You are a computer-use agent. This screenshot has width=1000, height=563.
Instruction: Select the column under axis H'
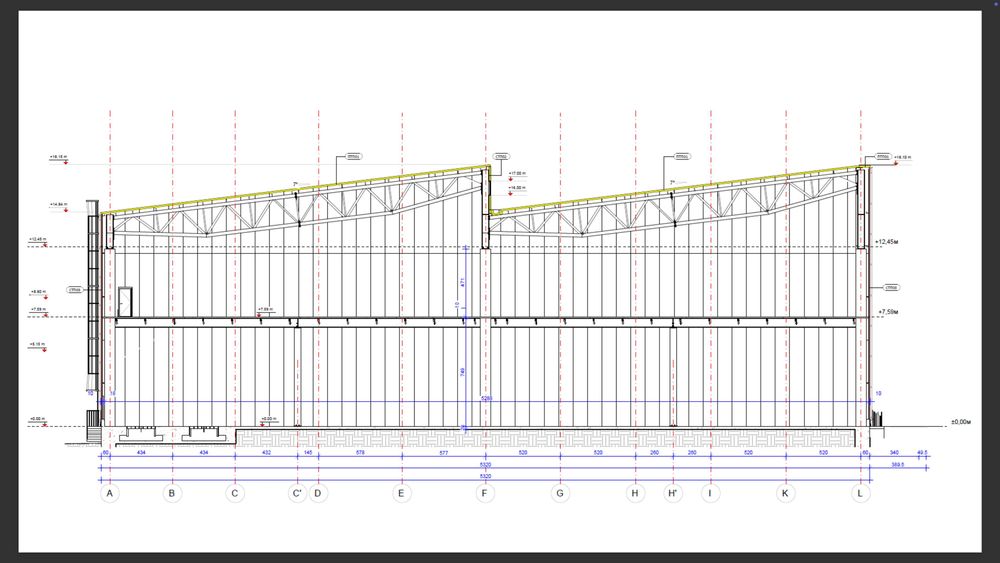click(x=673, y=377)
